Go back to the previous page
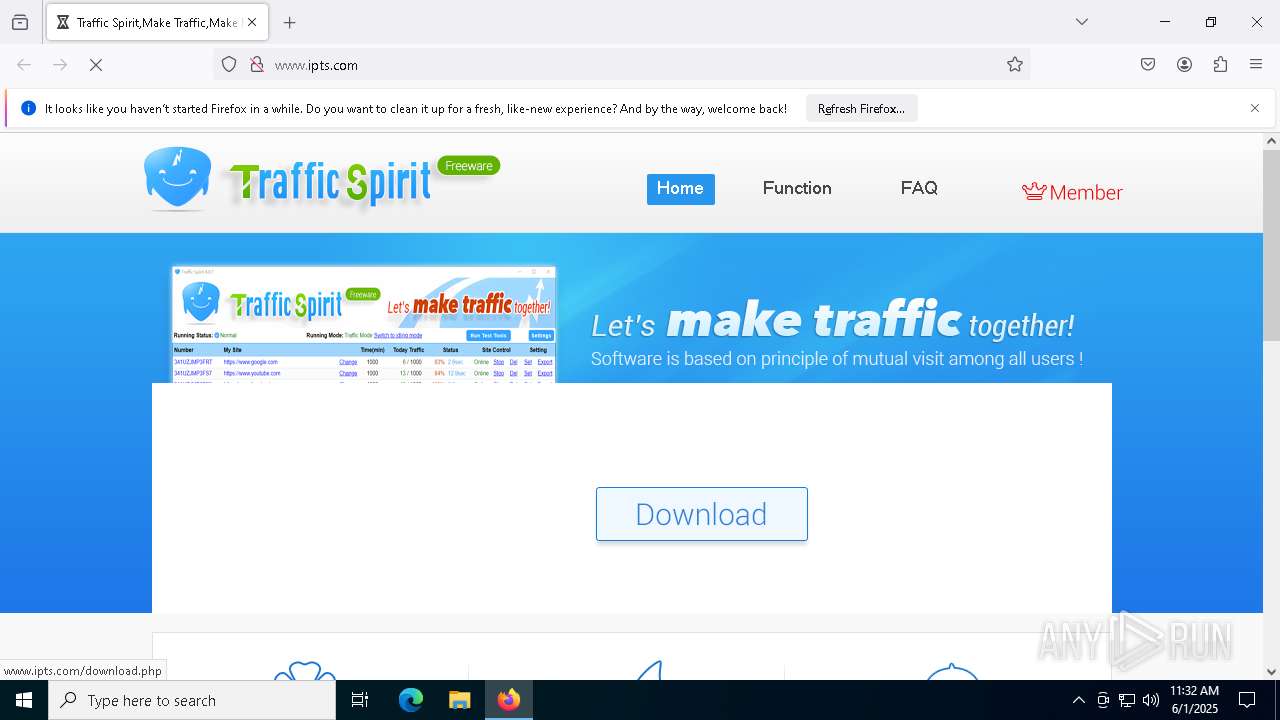Viewport: 1280px width, 720px height. click(x=24, y=65)
